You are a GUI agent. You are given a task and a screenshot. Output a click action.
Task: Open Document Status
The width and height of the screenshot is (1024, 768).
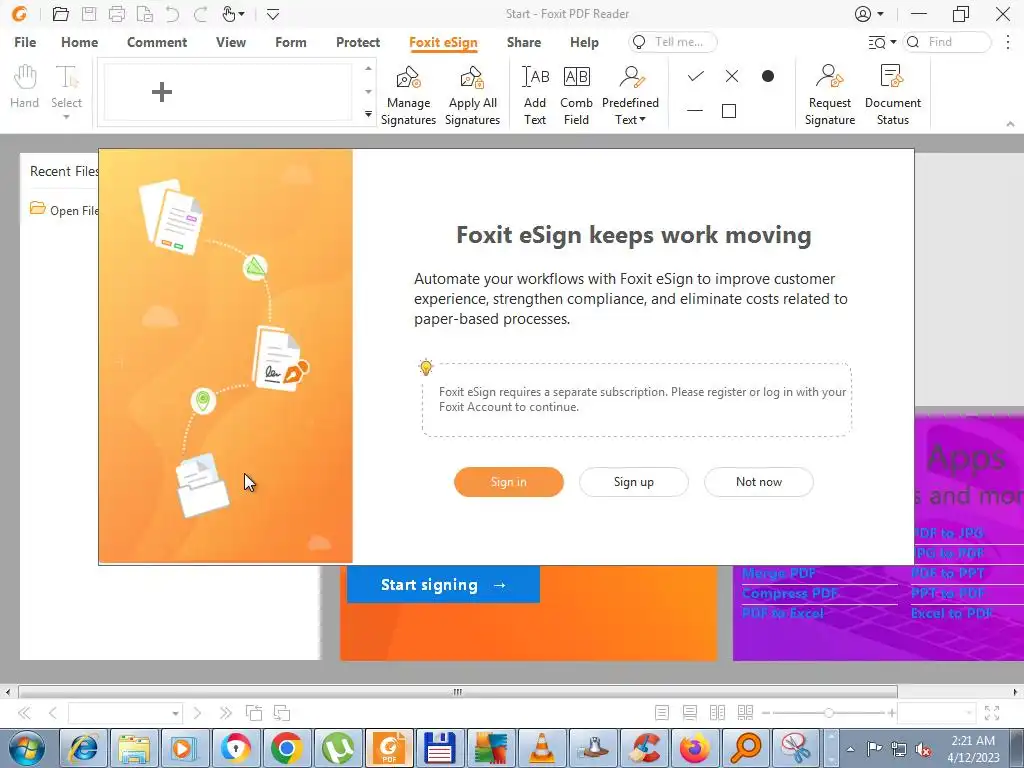click(892, 95)
